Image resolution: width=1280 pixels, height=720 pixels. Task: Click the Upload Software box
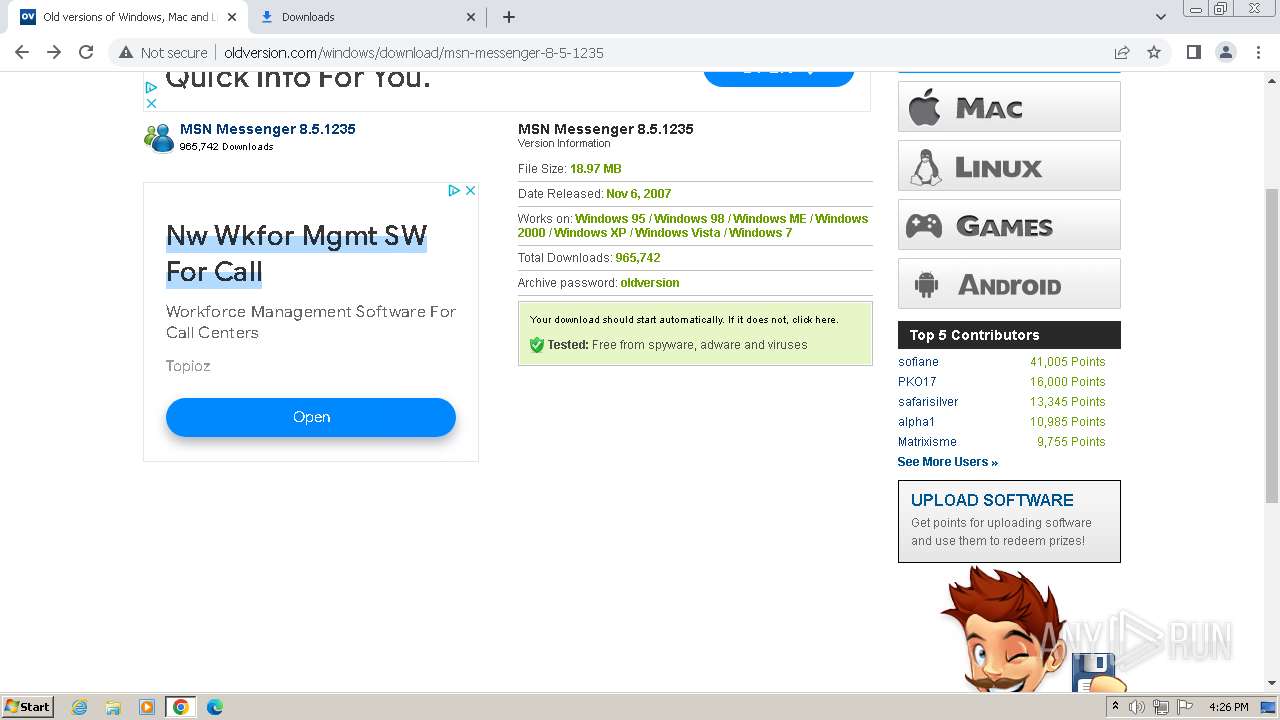click(1009, 521)
